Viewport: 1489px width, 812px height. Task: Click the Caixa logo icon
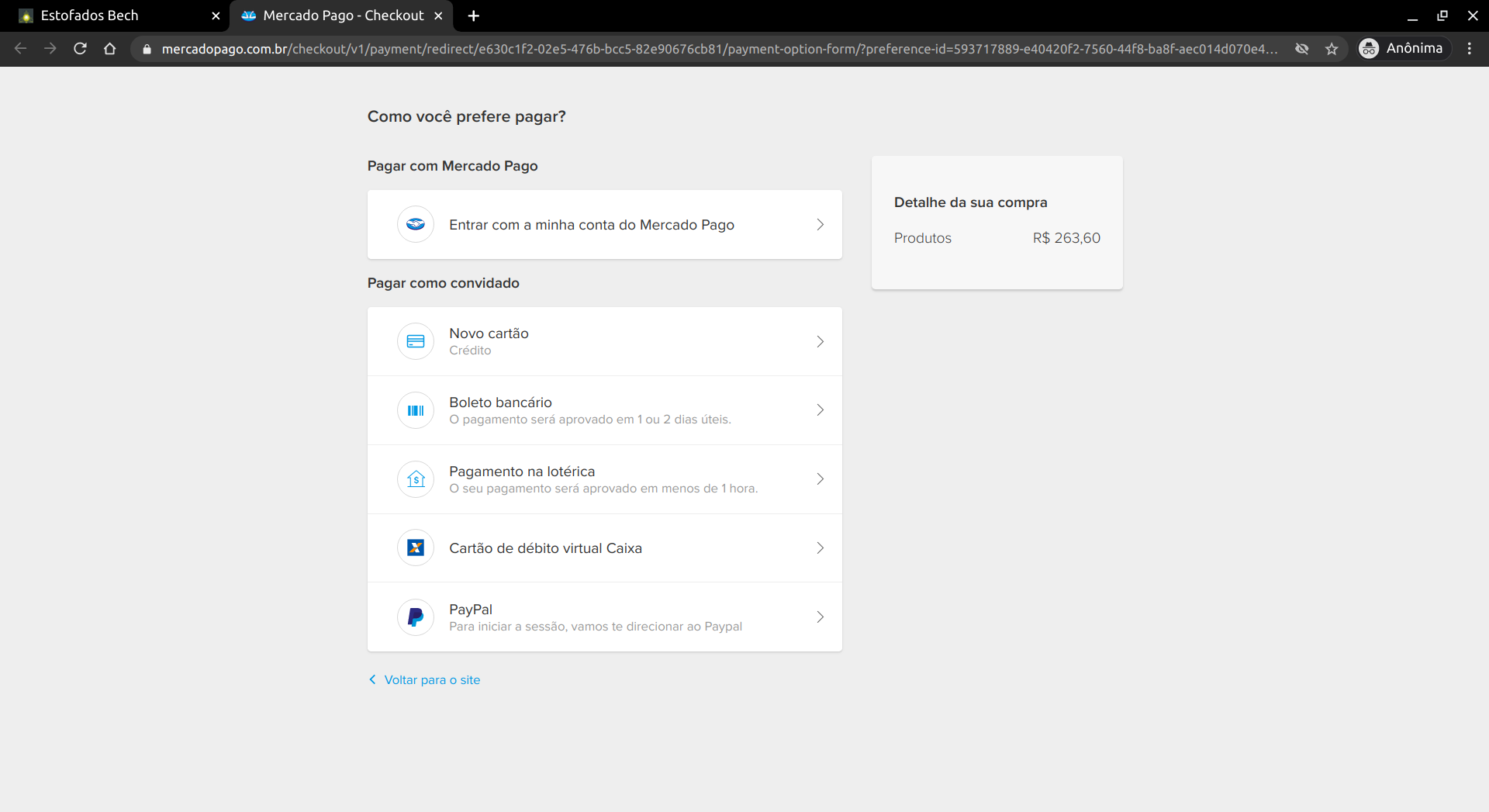(x=416, y=548)
